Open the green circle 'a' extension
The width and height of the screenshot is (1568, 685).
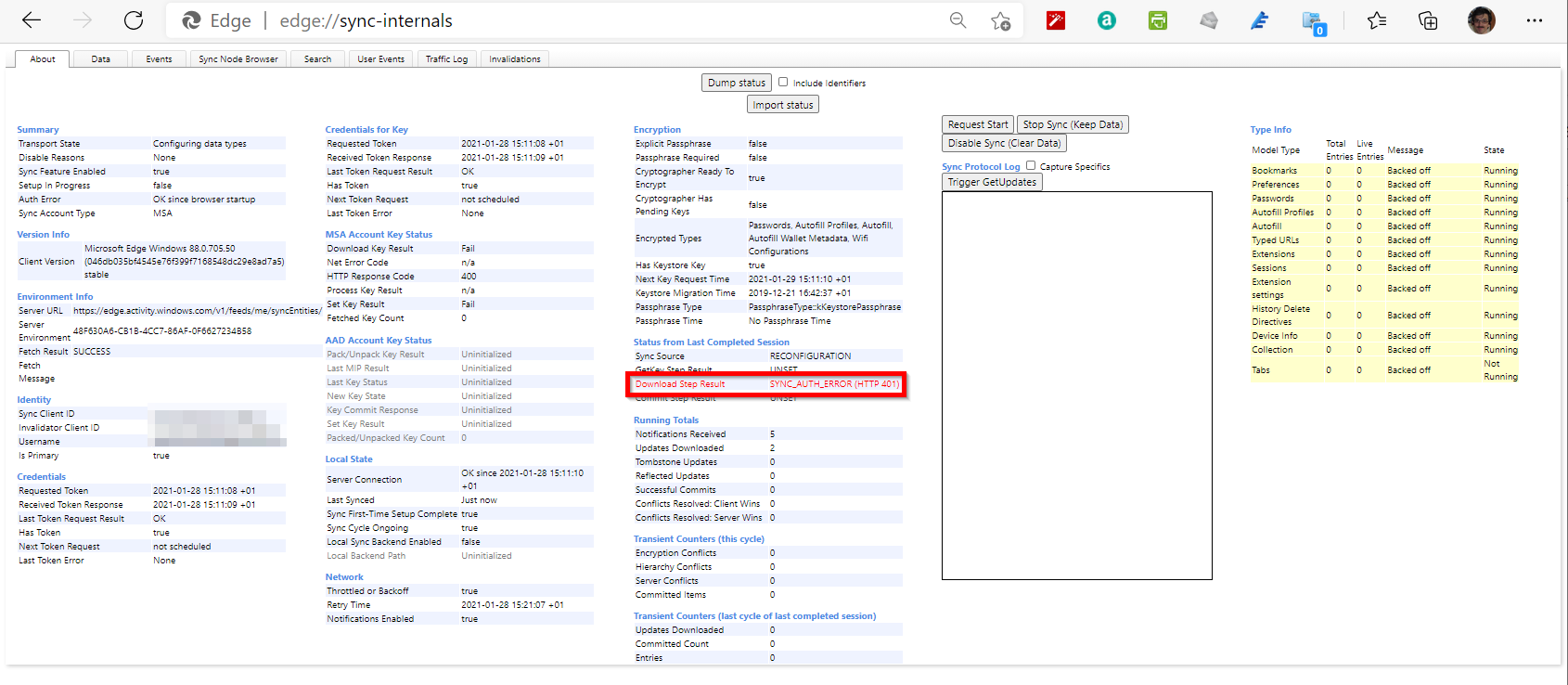[x=1107, y=20]
